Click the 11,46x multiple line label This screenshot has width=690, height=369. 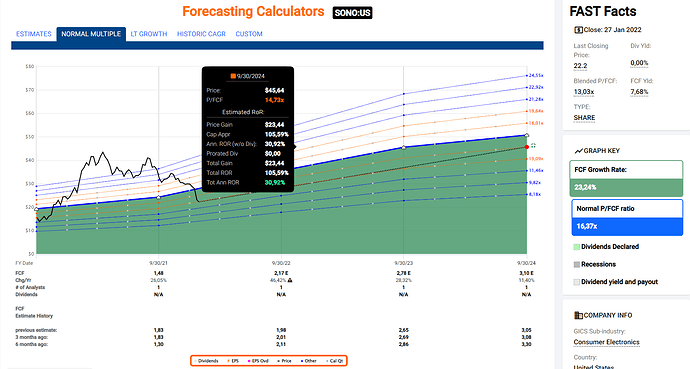tap(536, 171)
